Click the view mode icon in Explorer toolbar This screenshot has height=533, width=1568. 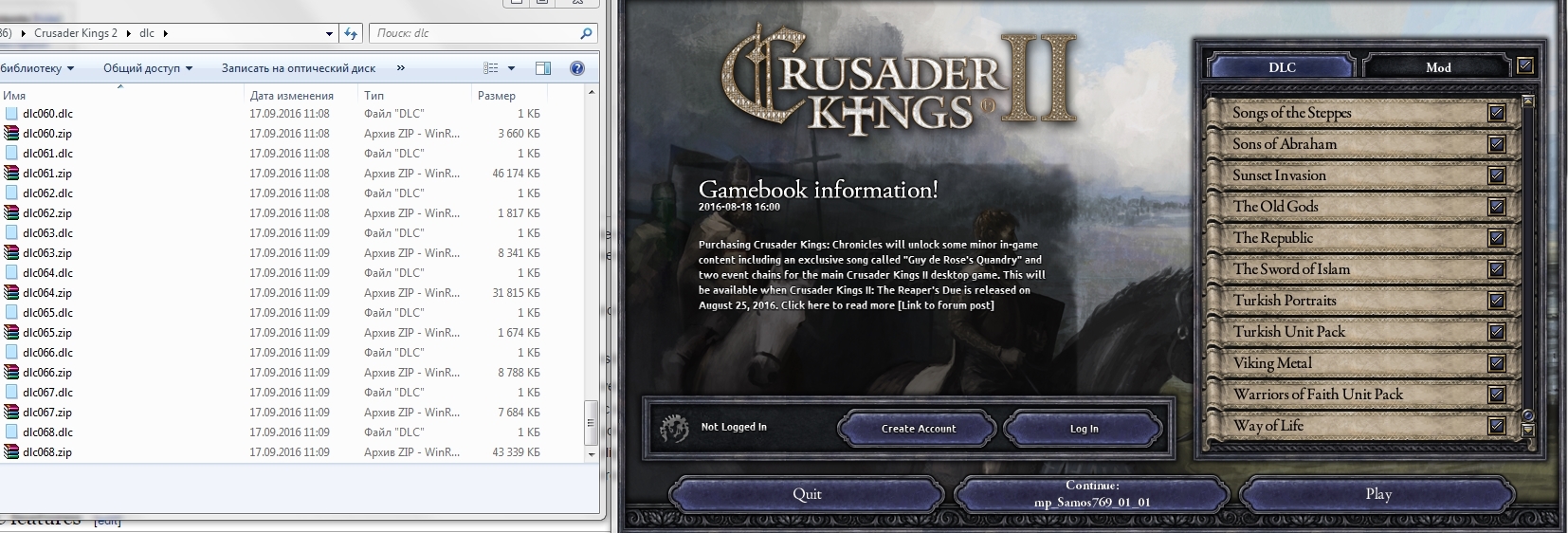click(x=491, y=68)
